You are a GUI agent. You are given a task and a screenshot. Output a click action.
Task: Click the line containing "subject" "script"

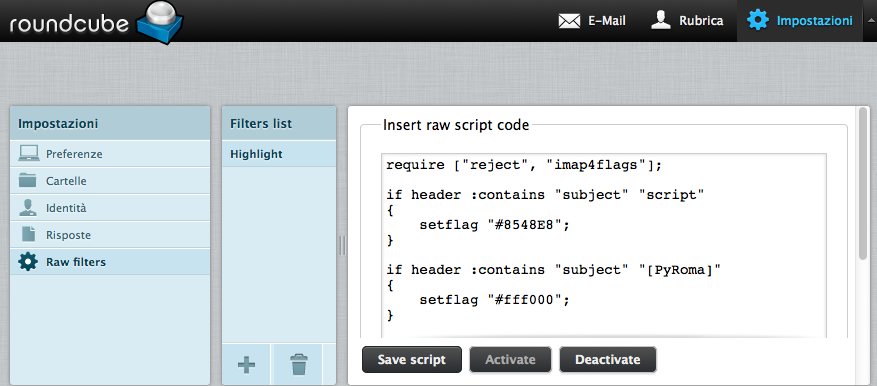(x=545, y=195)
